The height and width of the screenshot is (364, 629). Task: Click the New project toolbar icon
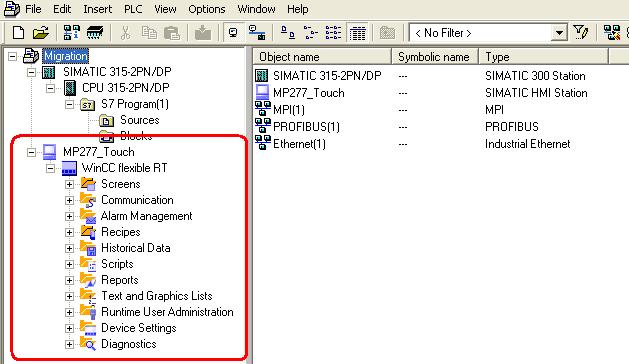coord(18,33)
